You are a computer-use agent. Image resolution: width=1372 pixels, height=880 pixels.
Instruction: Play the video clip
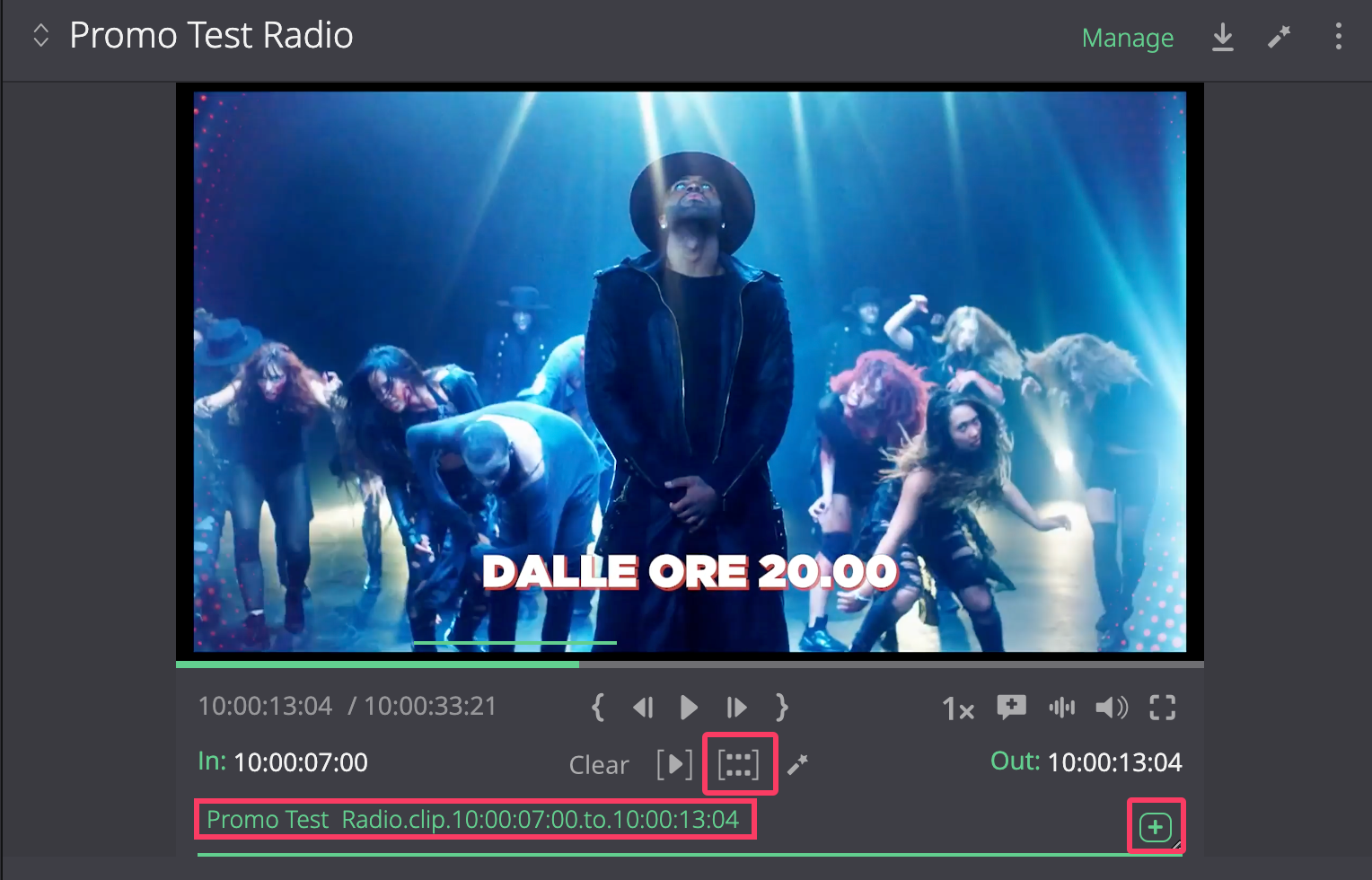(689, 708)
